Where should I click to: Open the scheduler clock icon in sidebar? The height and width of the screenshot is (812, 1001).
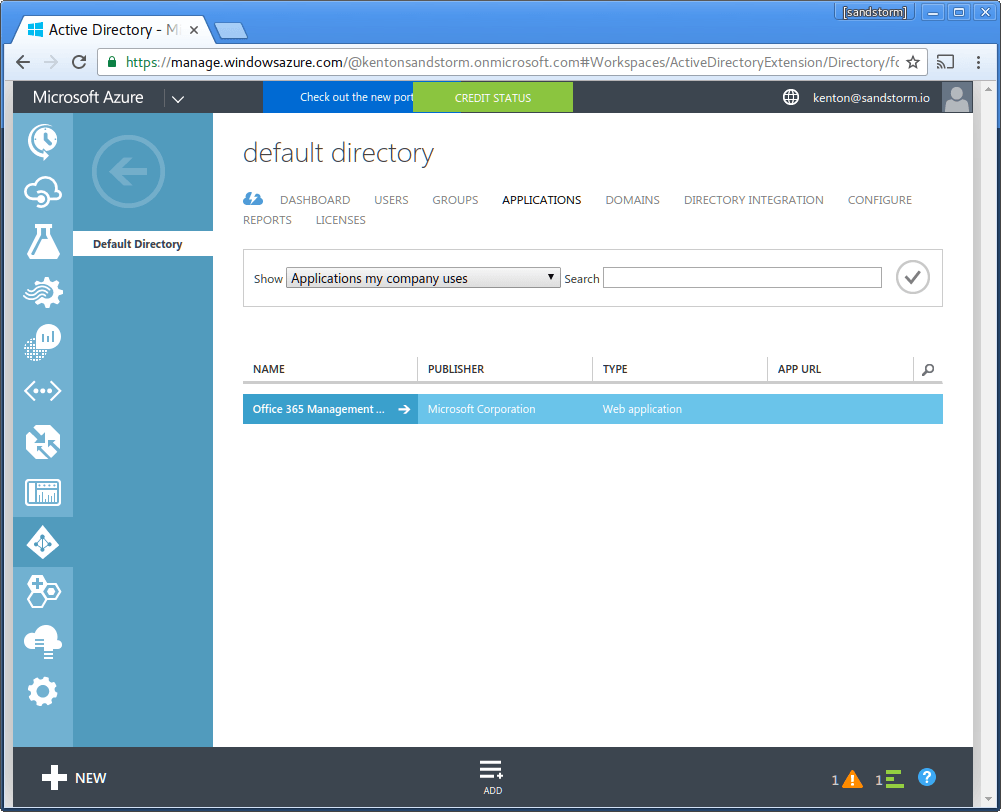pyautogui.click(x=43, y=141)
